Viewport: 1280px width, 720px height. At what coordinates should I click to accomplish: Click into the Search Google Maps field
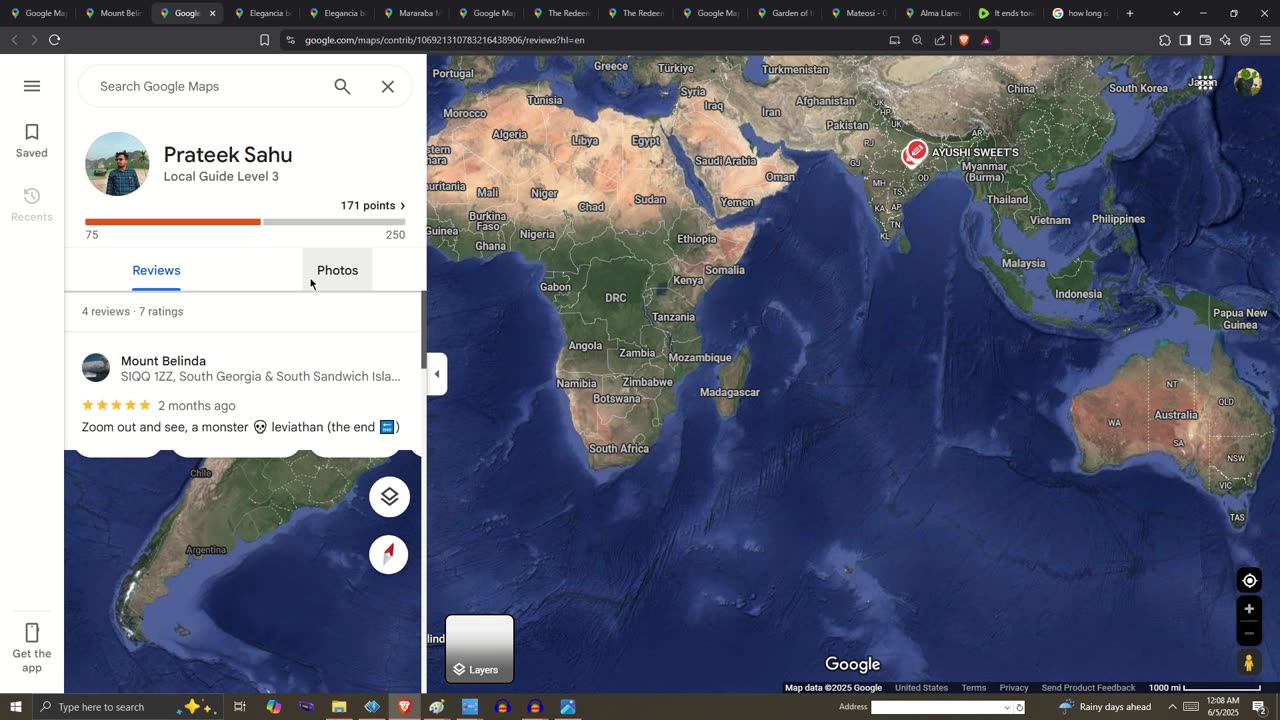(x=210, y=86)
